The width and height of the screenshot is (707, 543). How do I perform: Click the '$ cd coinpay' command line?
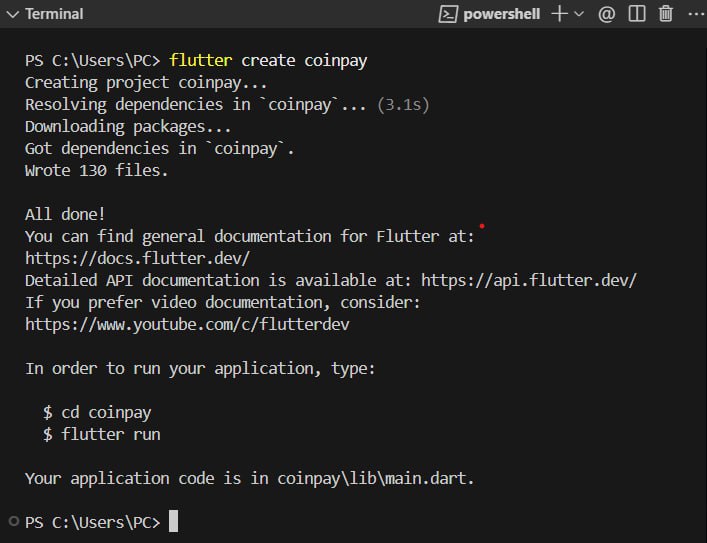[x=97, y=413]
